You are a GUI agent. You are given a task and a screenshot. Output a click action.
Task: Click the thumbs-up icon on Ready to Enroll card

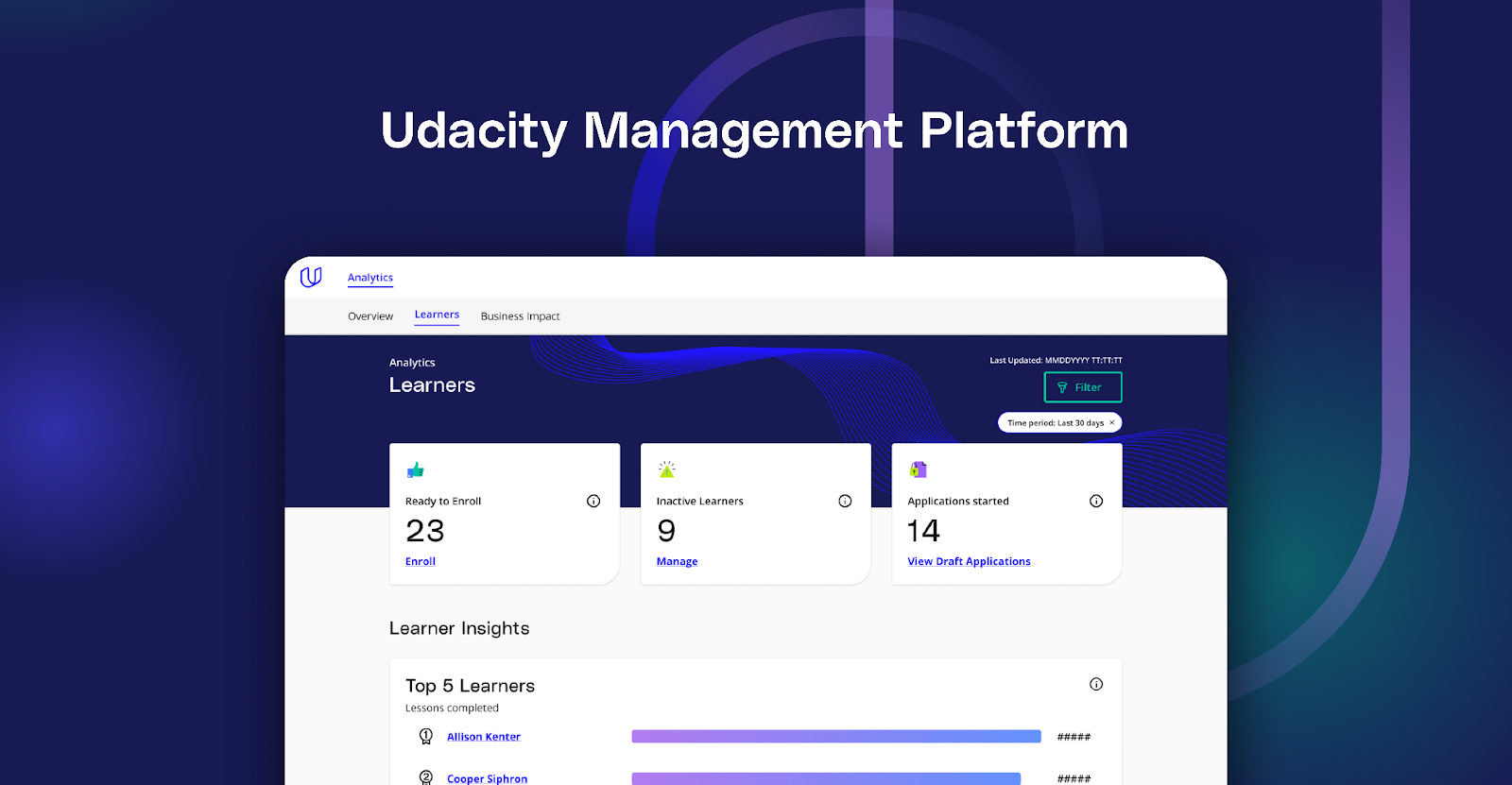click(x=415, y=469)
